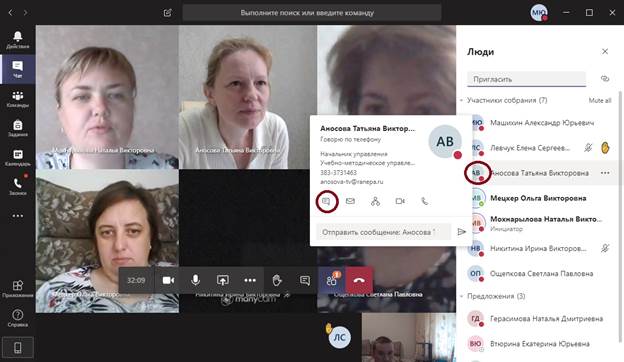The height and width of the screenshot is (362, 624).
Task: Raise hand in meeting toolbar
Action: [x=277, y=280]
